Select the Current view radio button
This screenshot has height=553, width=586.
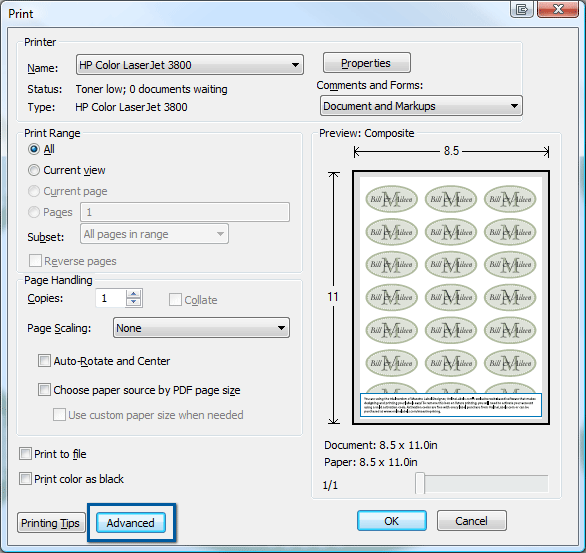coord(34,170)
